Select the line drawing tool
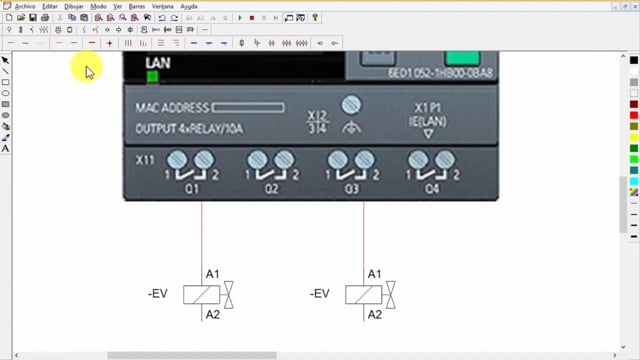This screenshot has height=360, width=640. pyautogui.click(x=5, y=71)
